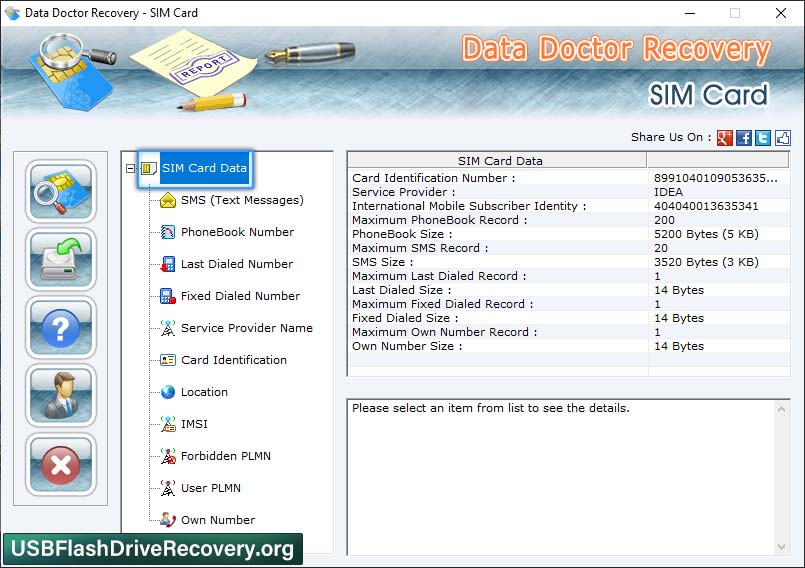Select the PhoneBook Size row label
This screenshot has width=805, height=568.
(402, 234)
